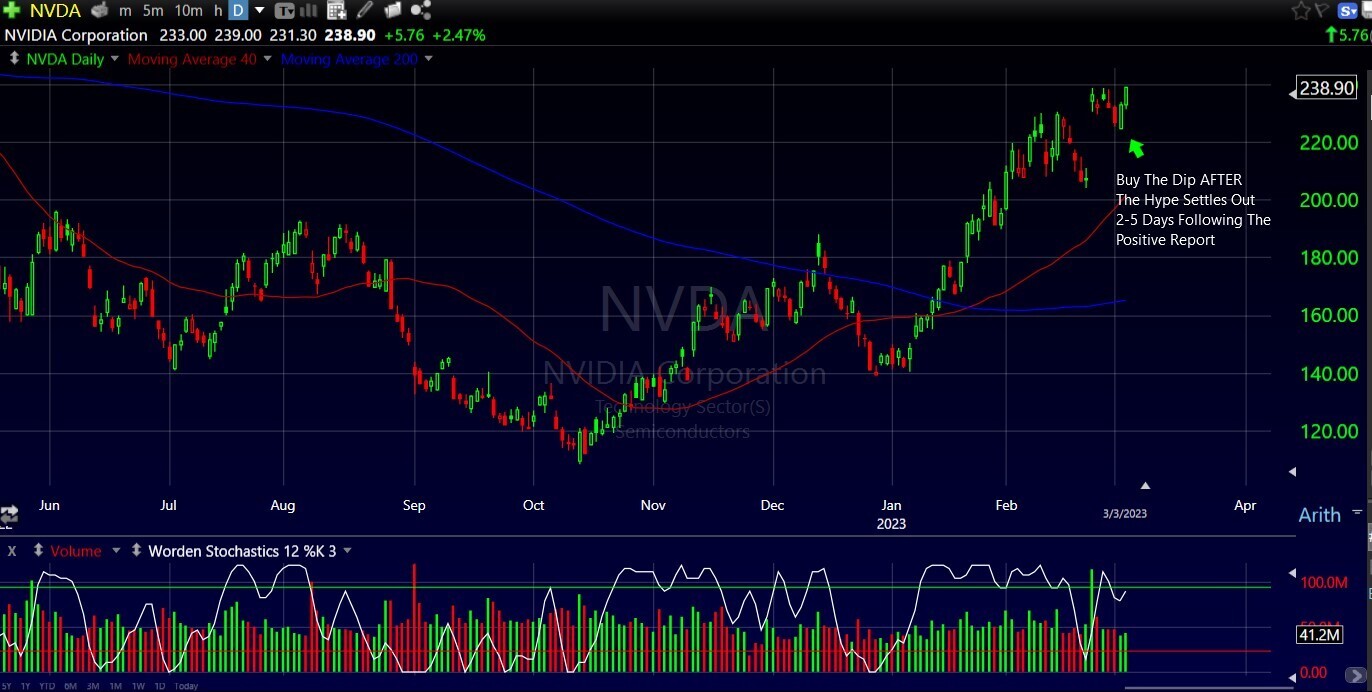Click the NVDA Daily plot label
1372x692 pixels.
click(65, 59)
